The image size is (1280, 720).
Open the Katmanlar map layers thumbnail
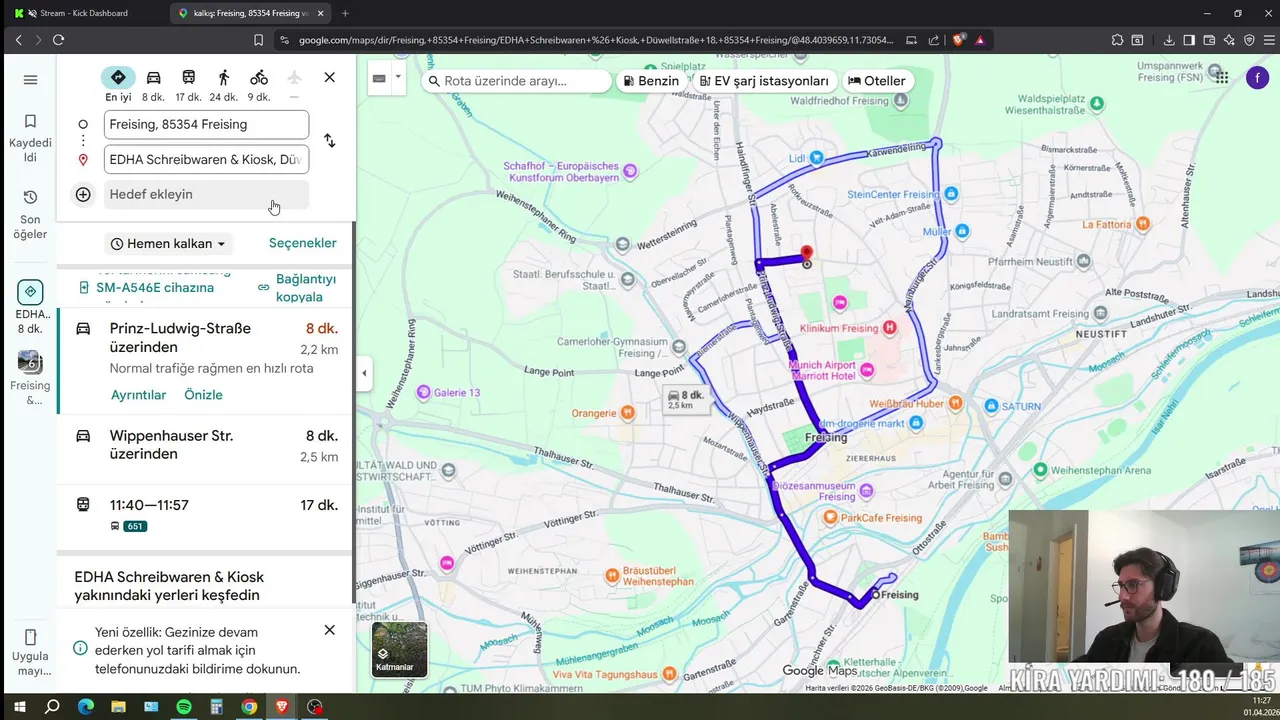tap(400, 649)
